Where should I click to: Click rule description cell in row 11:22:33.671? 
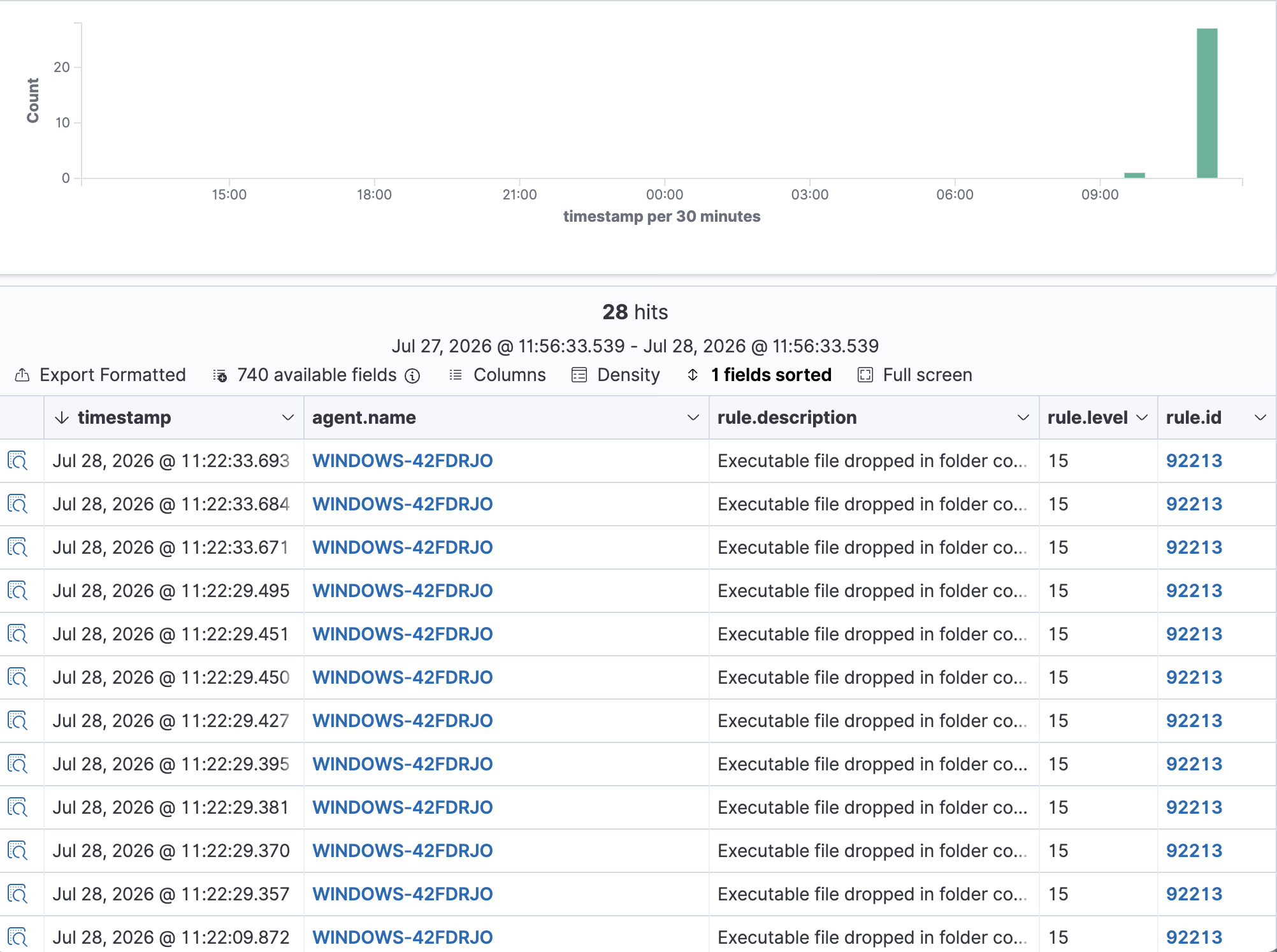pyautogui.click(x=873, y=547)
